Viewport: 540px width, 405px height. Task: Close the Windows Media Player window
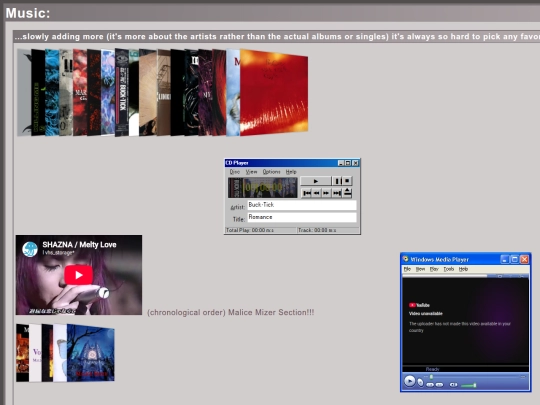[x=525, y=259]
